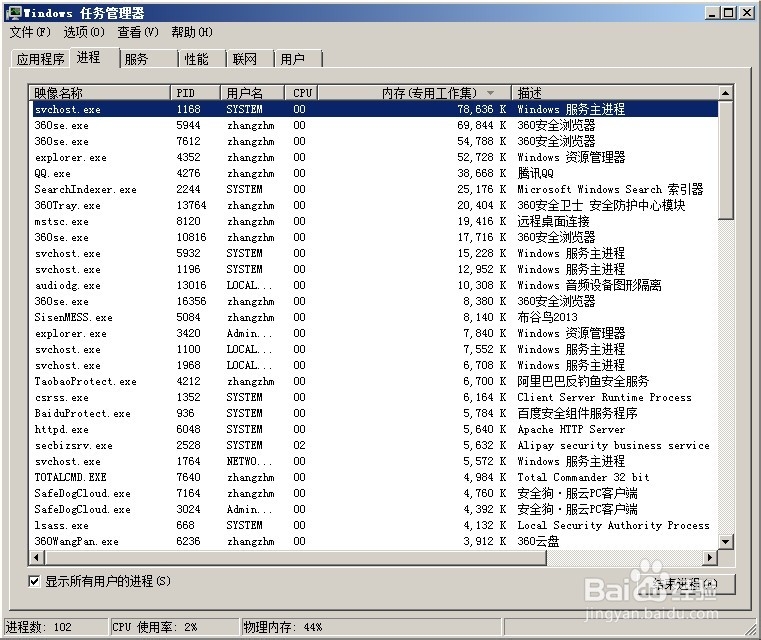Select the SearchIndexer.exe process row
This screenshot has width=761, height=640.
[x=375, y=189]
